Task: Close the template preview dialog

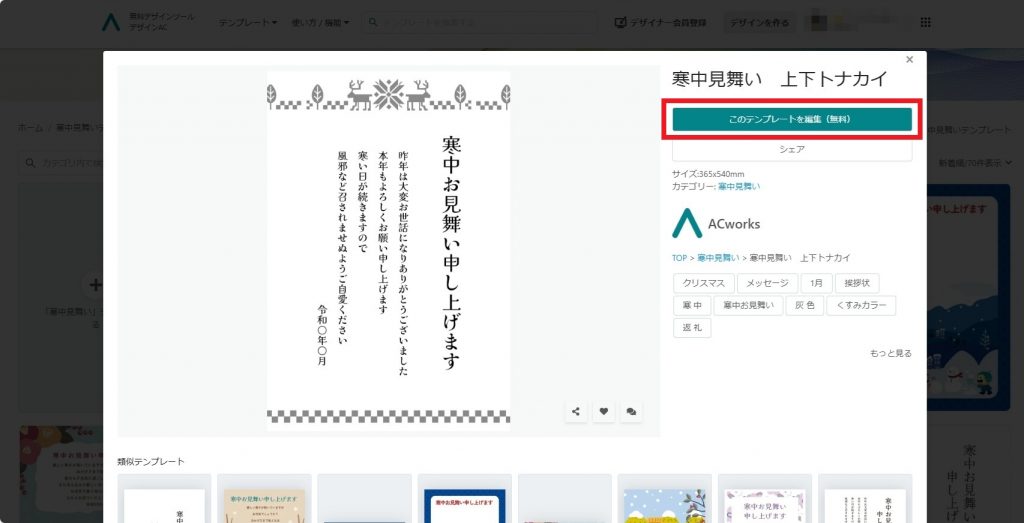Action: [x=909, y=59]
